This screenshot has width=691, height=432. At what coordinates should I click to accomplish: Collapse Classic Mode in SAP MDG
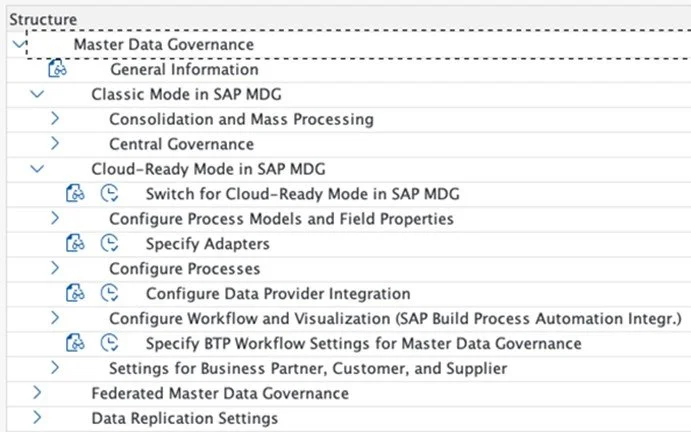coord(37,94)
